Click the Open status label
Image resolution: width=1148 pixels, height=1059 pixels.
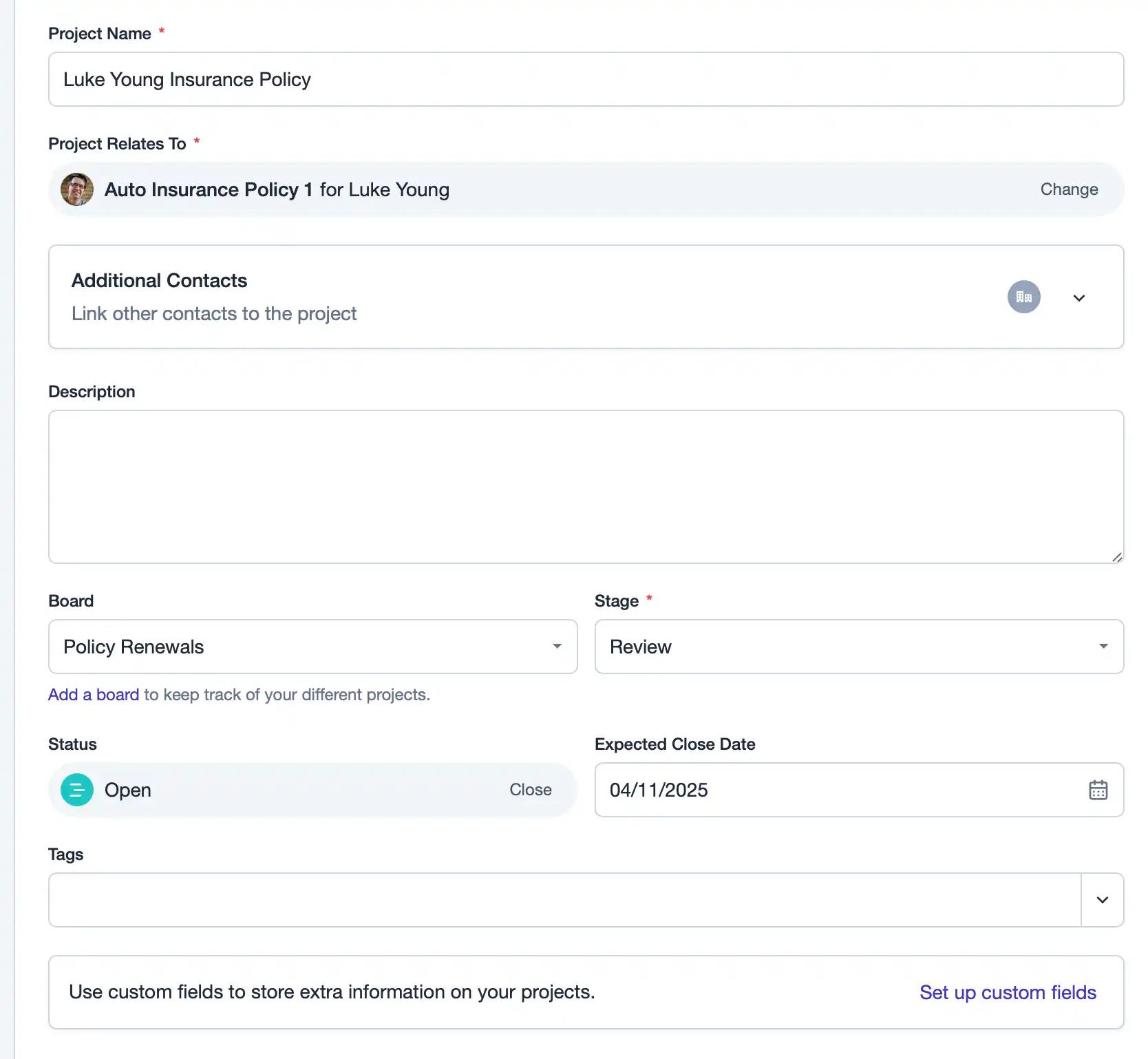[128, 790]
